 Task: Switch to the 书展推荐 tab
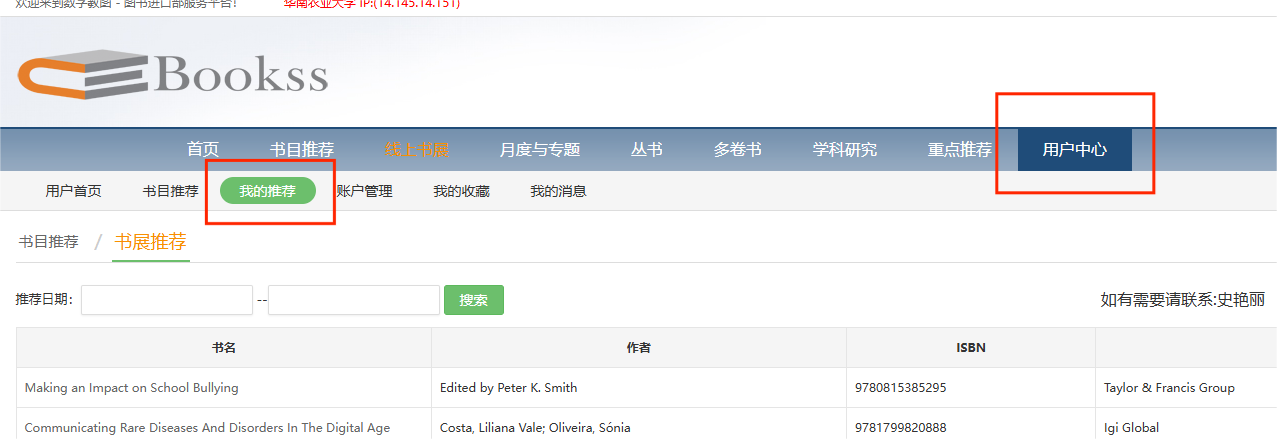pos(151,242)
